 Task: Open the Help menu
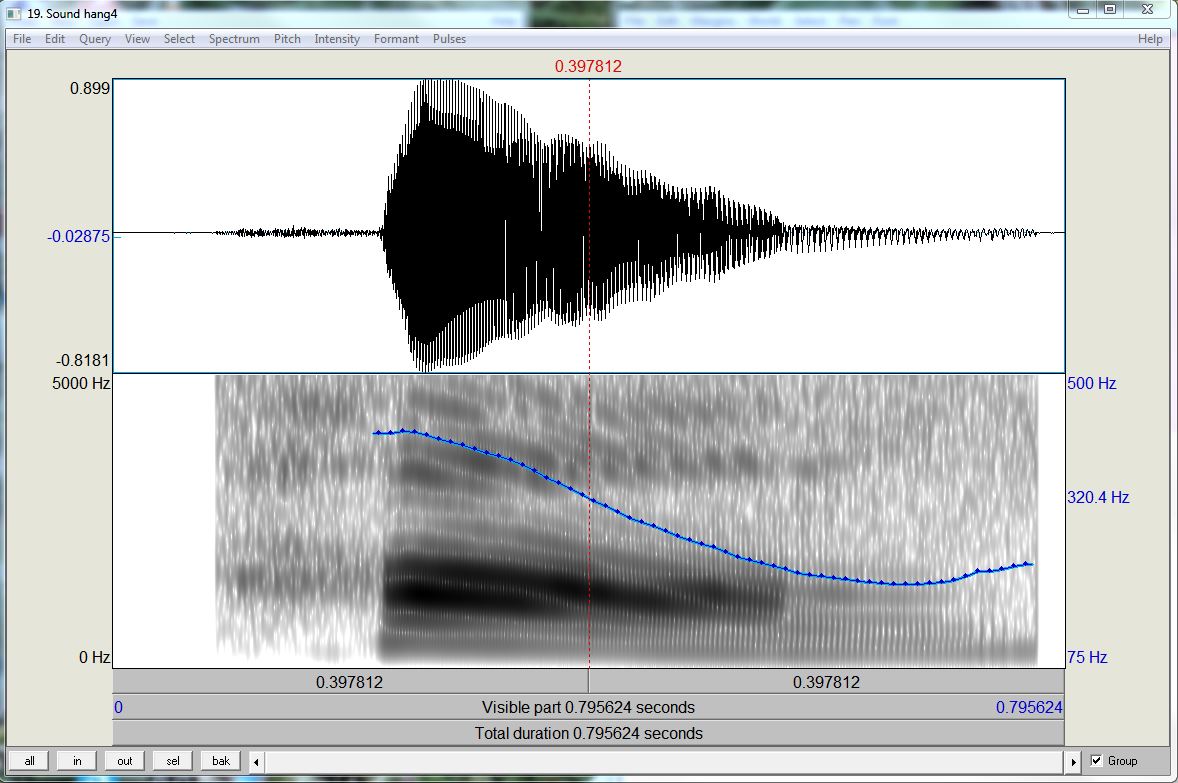tap(1150, 39)
